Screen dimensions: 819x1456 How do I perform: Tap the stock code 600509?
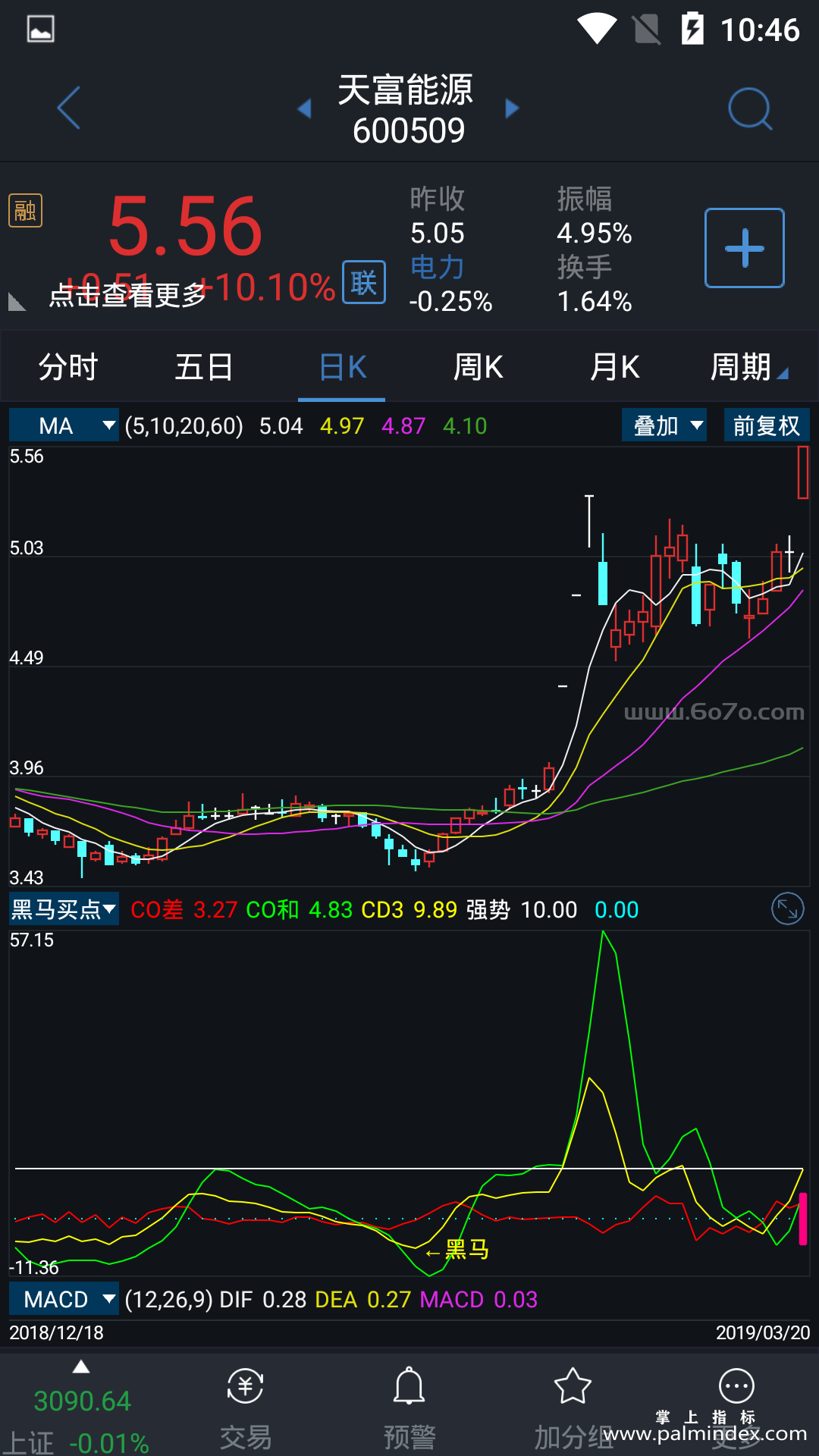coord(409,130)
